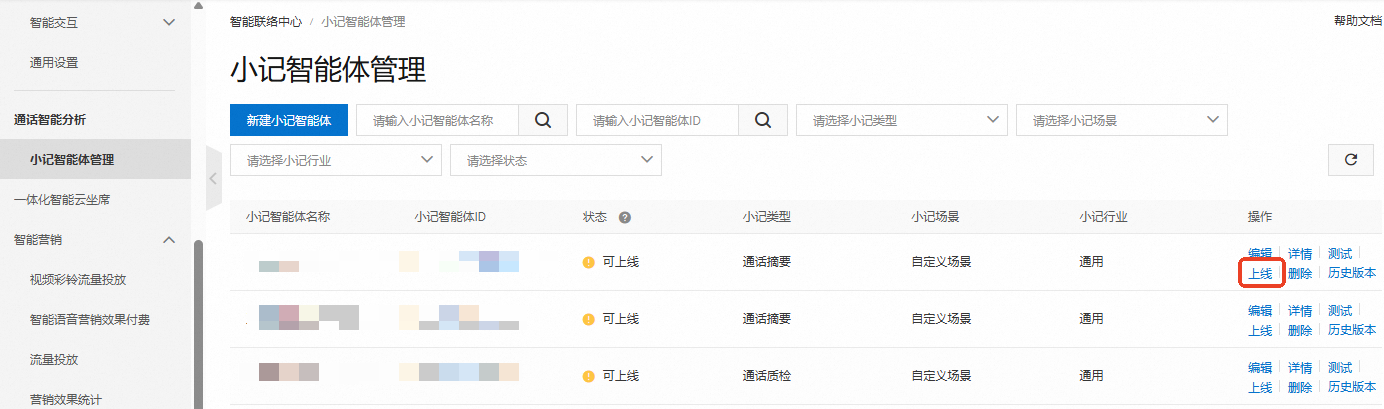Viewport: 1384px width, 409px height.
Task: Click the status help question-mark icon
Action: (624, 217)
